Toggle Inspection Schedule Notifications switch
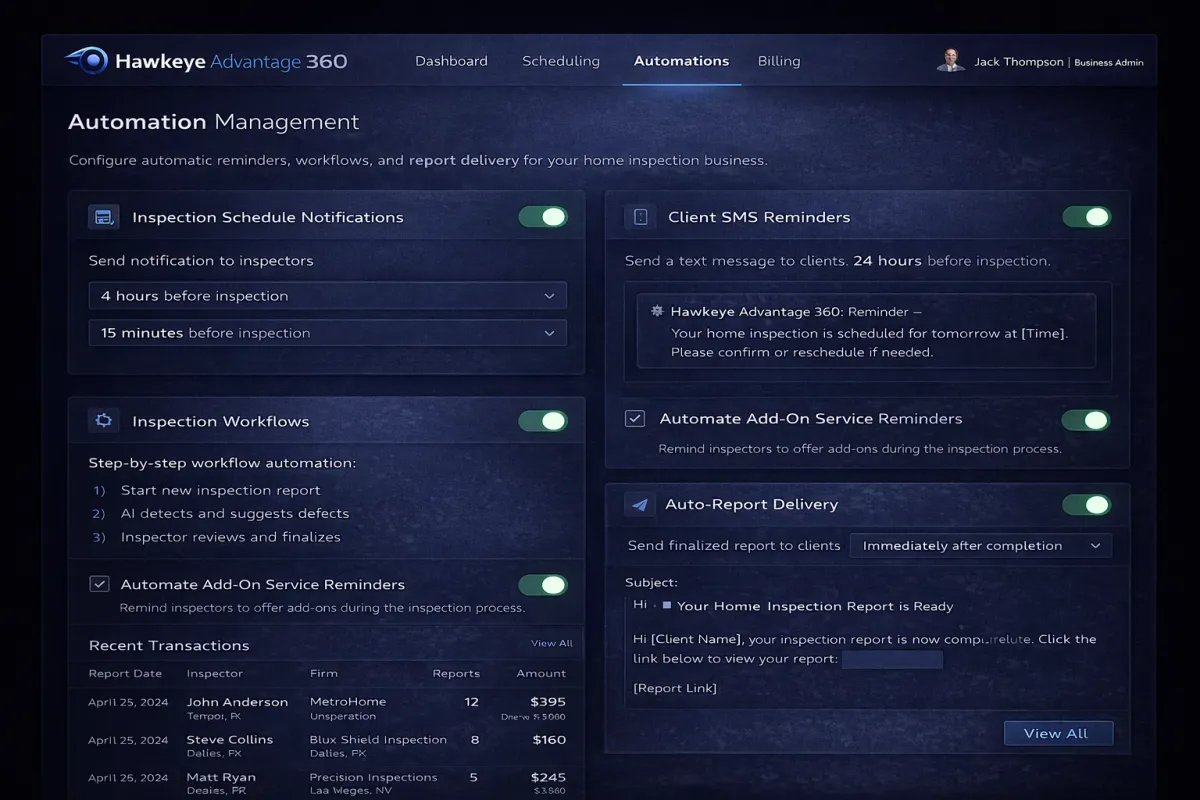Screen dimensions: 1200x800 [x=543, y=217]
